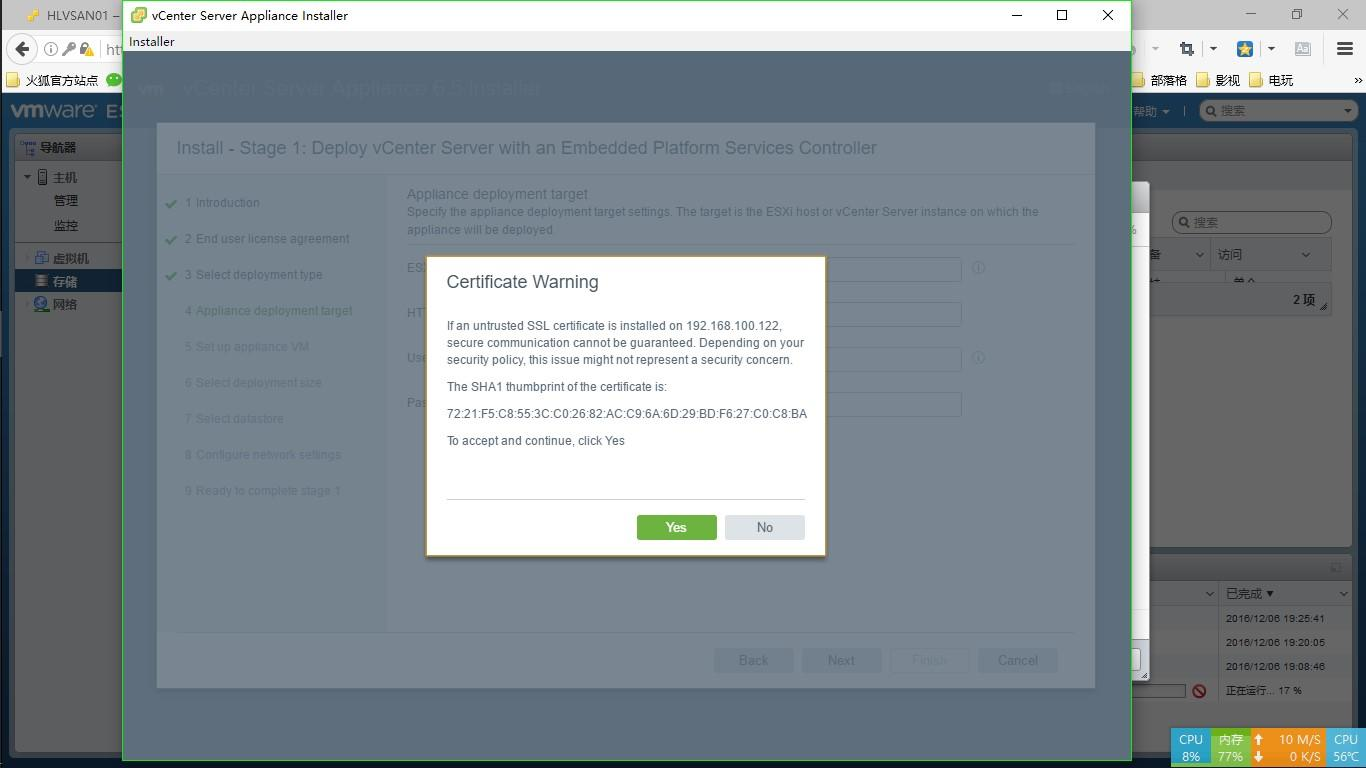Select 管理 under host in navigator
Image resolution: width=1366 pixels, height=768 pixels.
pos(65,201)
